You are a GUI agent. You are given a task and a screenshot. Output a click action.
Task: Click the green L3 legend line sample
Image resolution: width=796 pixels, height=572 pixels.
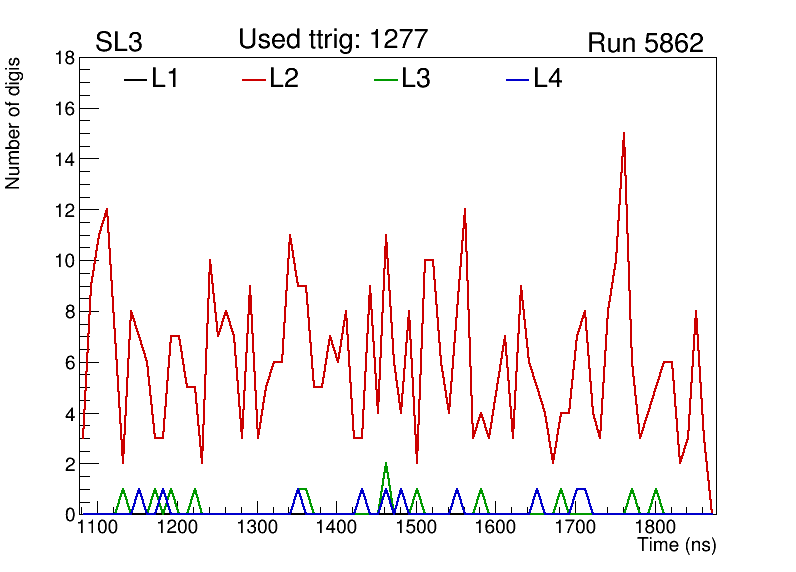pos(385,79)
